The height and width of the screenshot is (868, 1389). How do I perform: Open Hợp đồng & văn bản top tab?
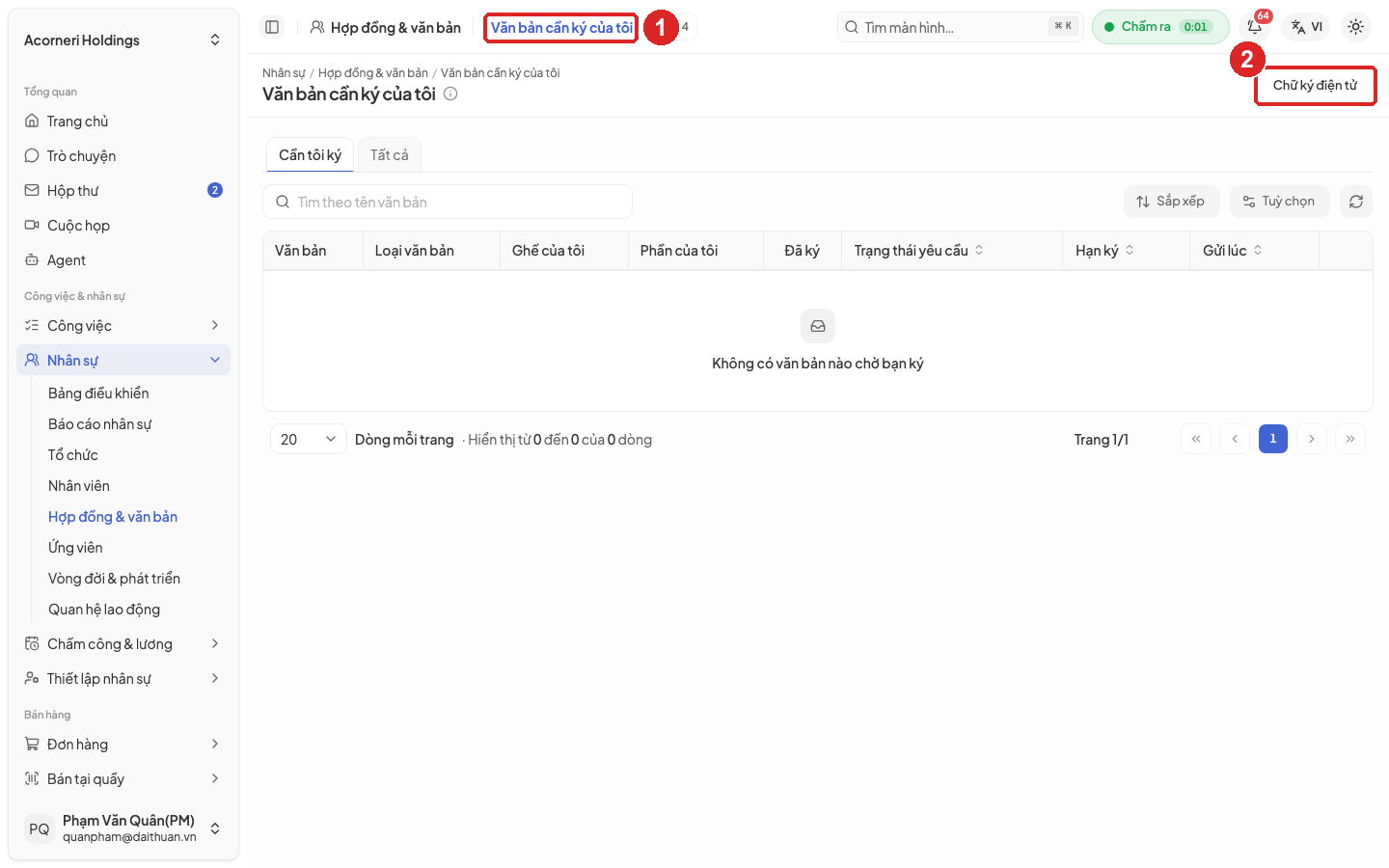point(386,27)
